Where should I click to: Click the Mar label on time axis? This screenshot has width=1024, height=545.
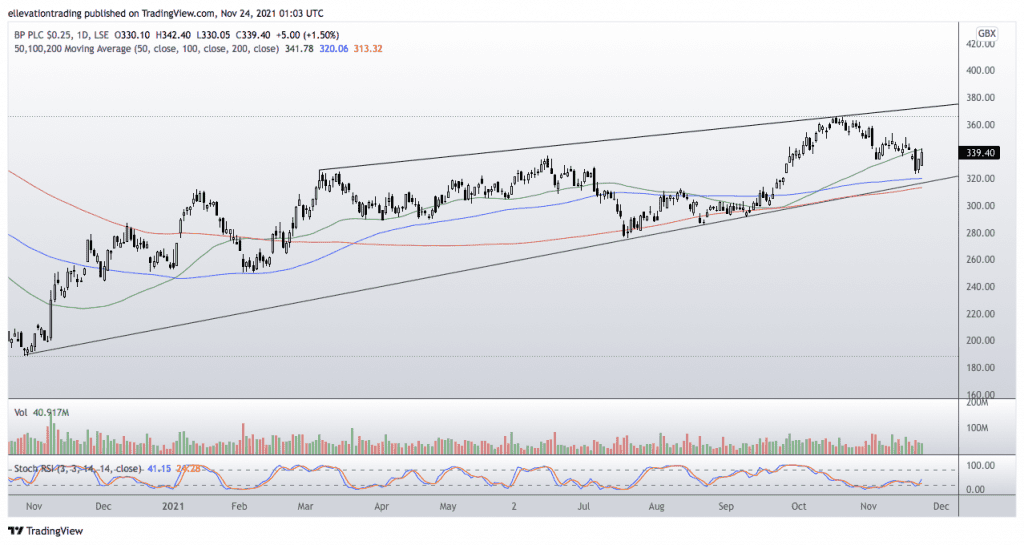306,506
